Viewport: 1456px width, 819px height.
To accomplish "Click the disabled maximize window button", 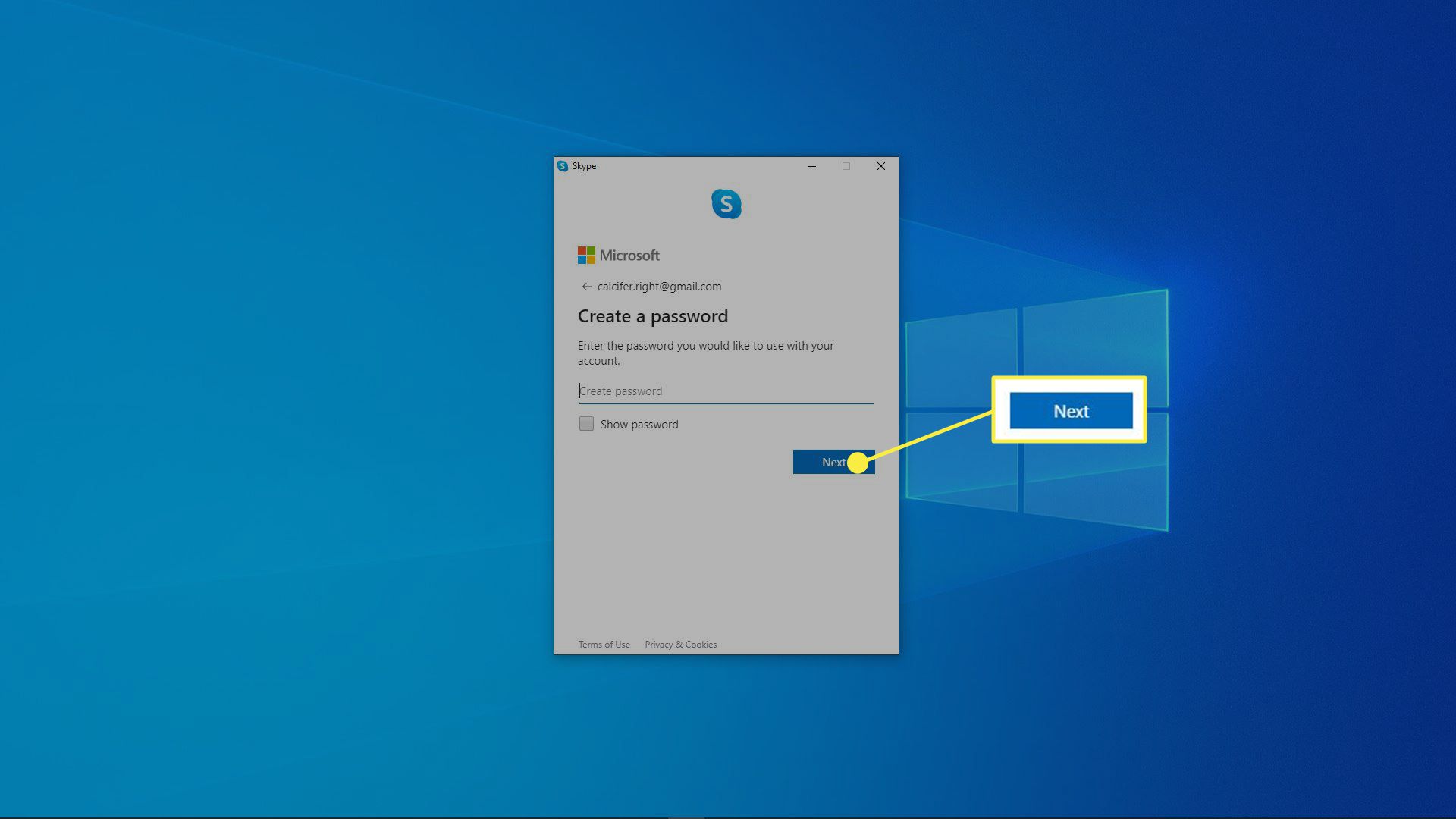I will (x=846, y=166).
